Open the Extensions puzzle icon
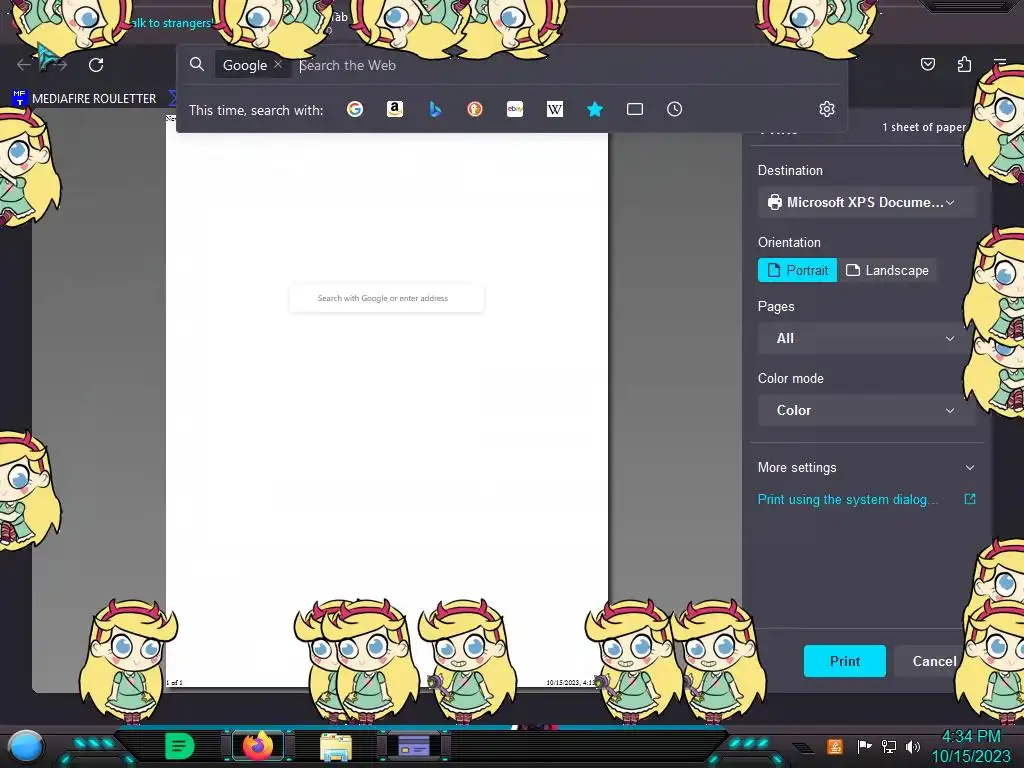The height and width of the screenshot is (768, 1024). click(964, 64)
